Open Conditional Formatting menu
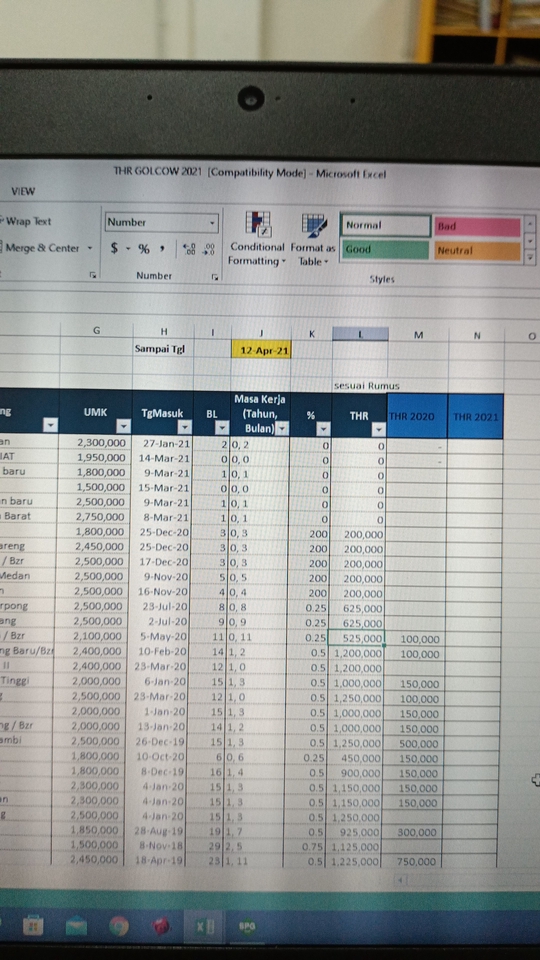The width and height of the screenshot is (540, 960). click(x=257, y=240)
